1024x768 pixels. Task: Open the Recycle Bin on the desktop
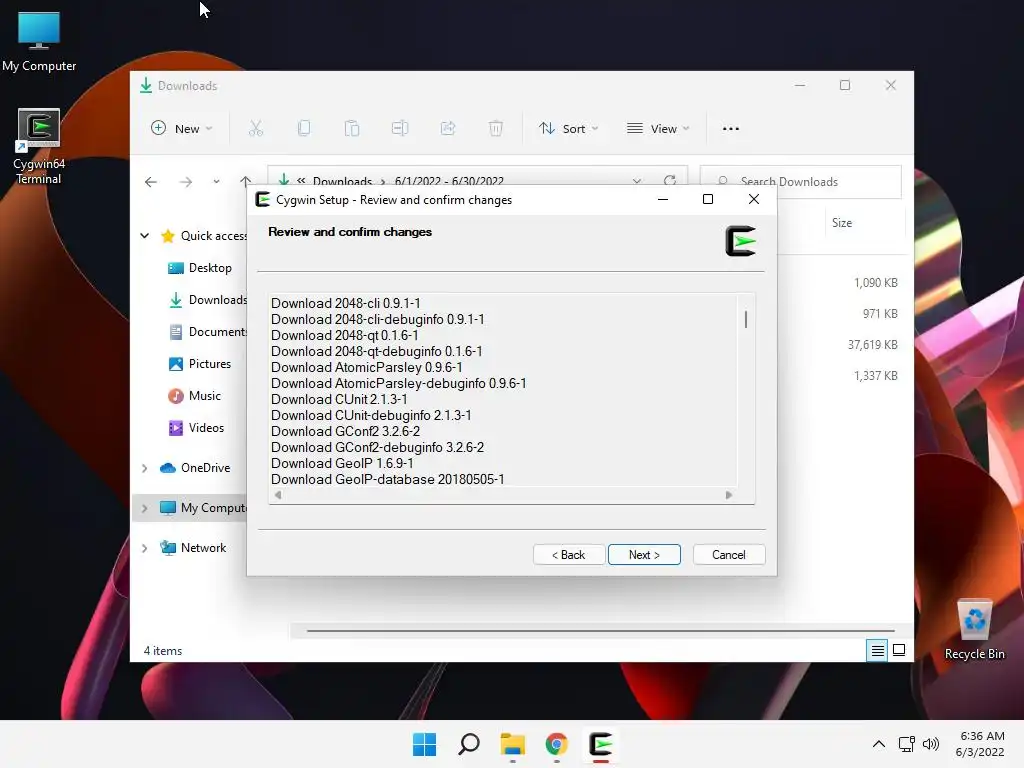coord(974,630)
